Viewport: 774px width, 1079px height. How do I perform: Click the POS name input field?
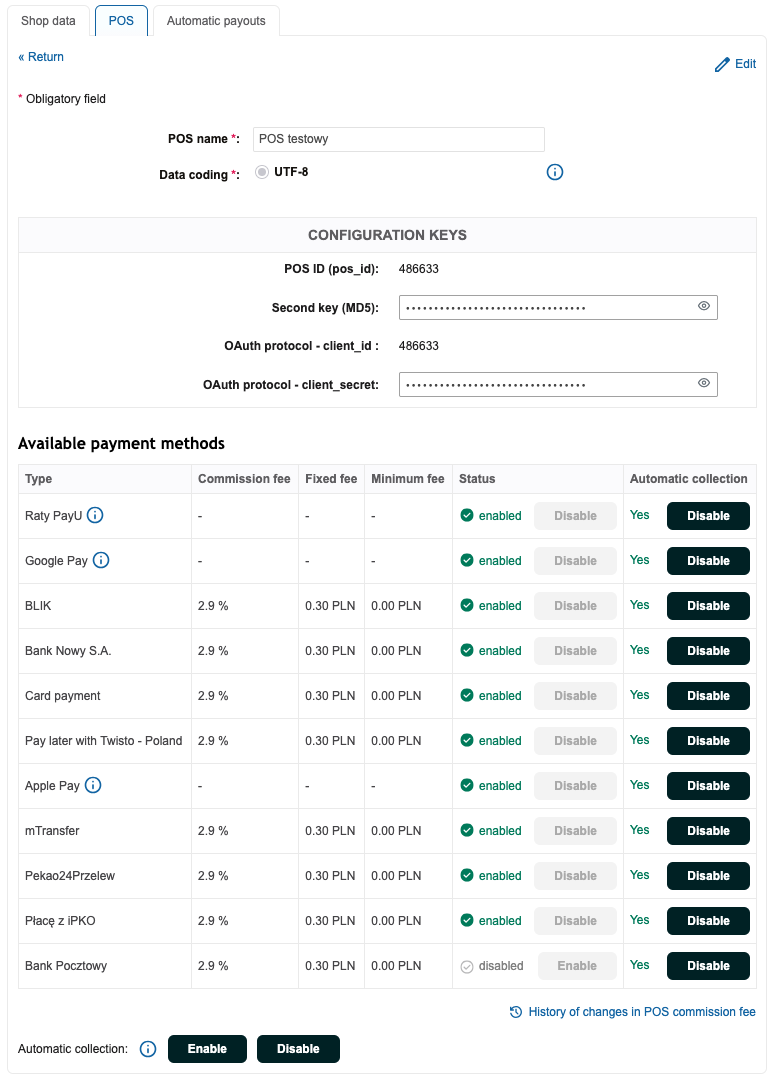(398, 139)
